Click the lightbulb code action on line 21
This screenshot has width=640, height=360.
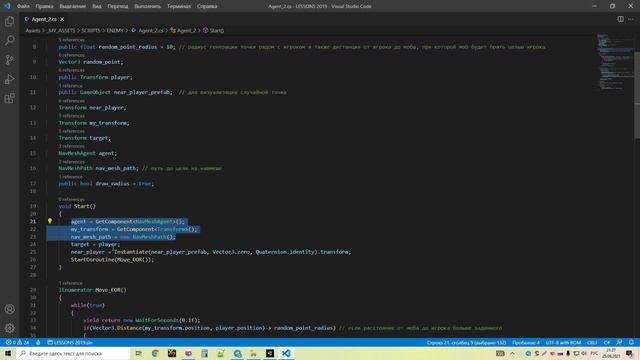(x=50, y=221)
